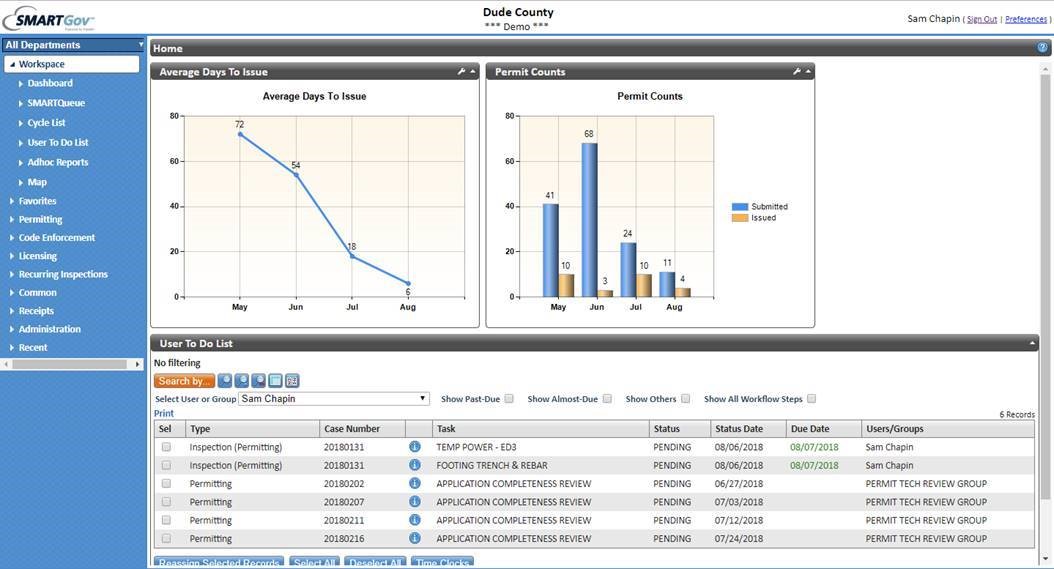
Task: Click wrench settings on Average Days To Issue panel
Action: [461, 72]
